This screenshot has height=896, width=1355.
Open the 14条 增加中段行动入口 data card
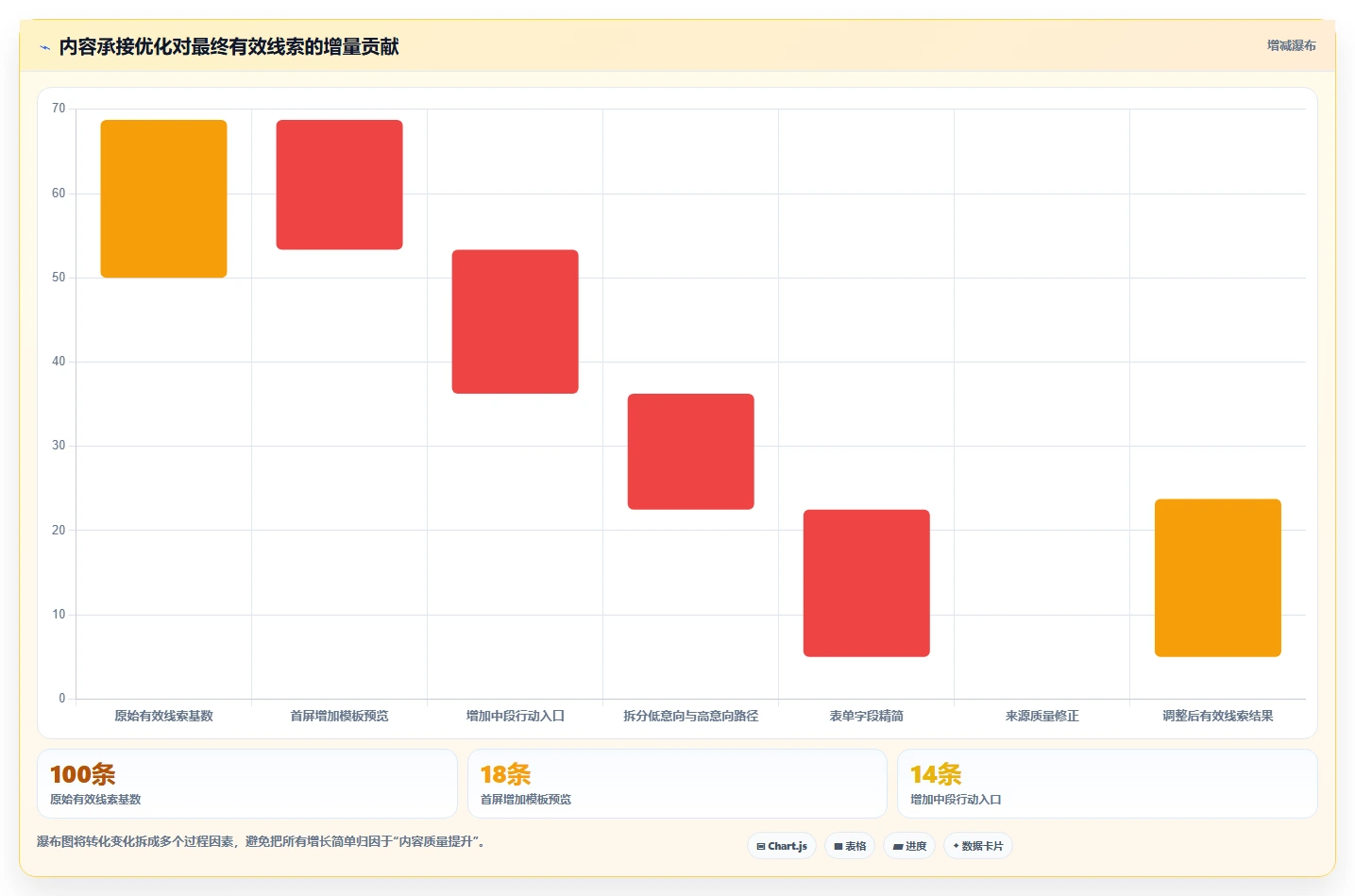(x=1107, y=784)
